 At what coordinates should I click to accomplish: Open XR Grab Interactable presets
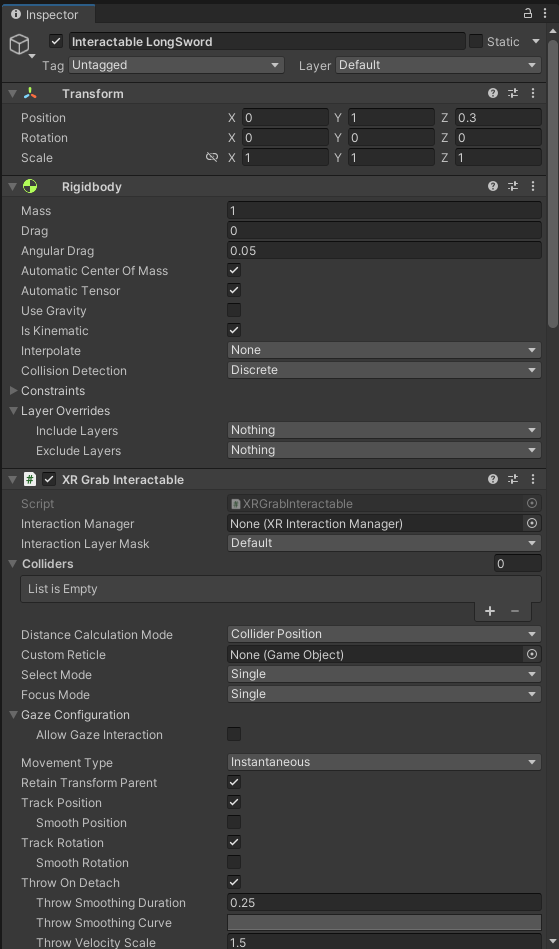pos(513,479)
